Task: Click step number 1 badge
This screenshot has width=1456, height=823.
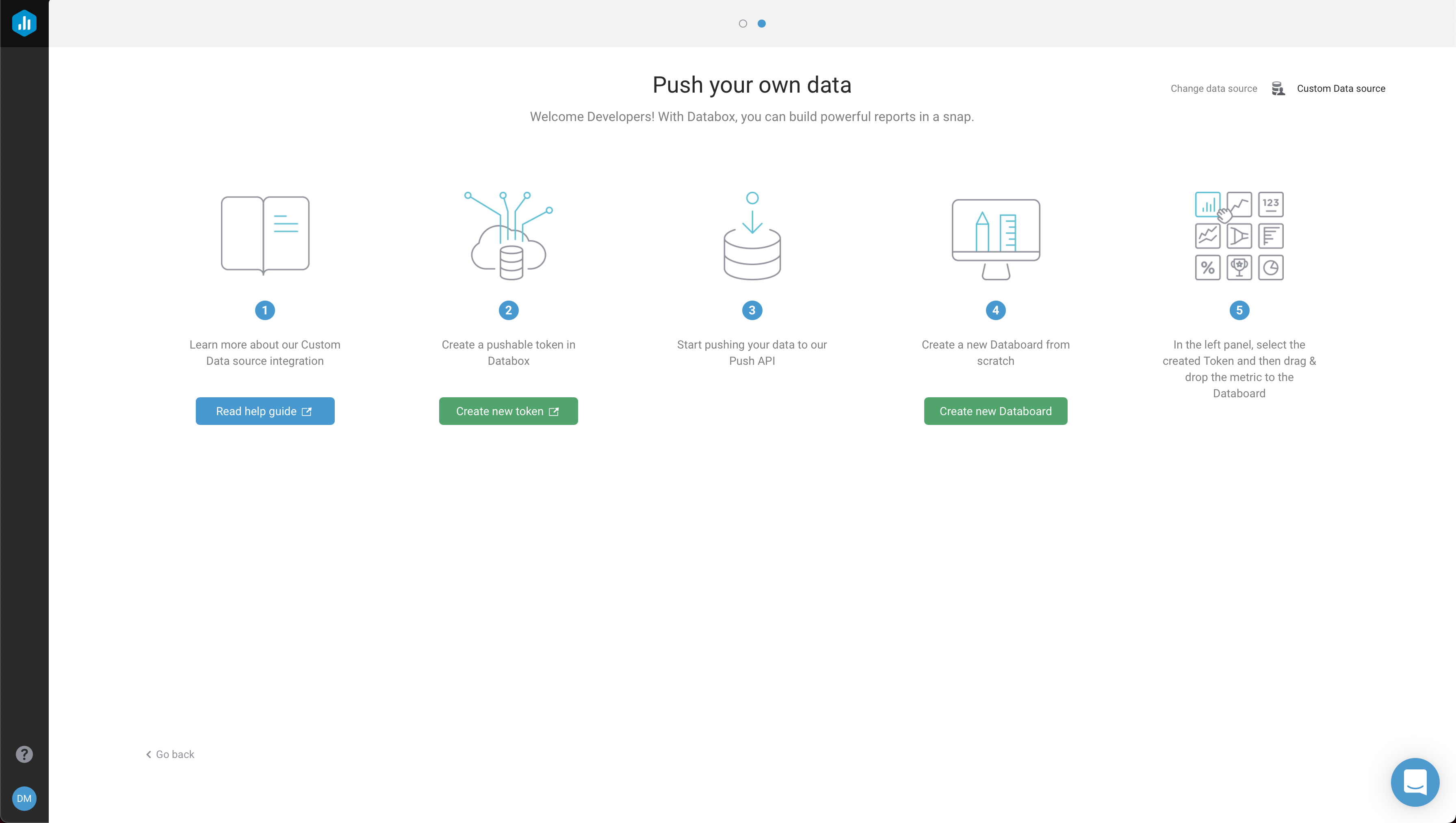Action: tap(265, 310)
